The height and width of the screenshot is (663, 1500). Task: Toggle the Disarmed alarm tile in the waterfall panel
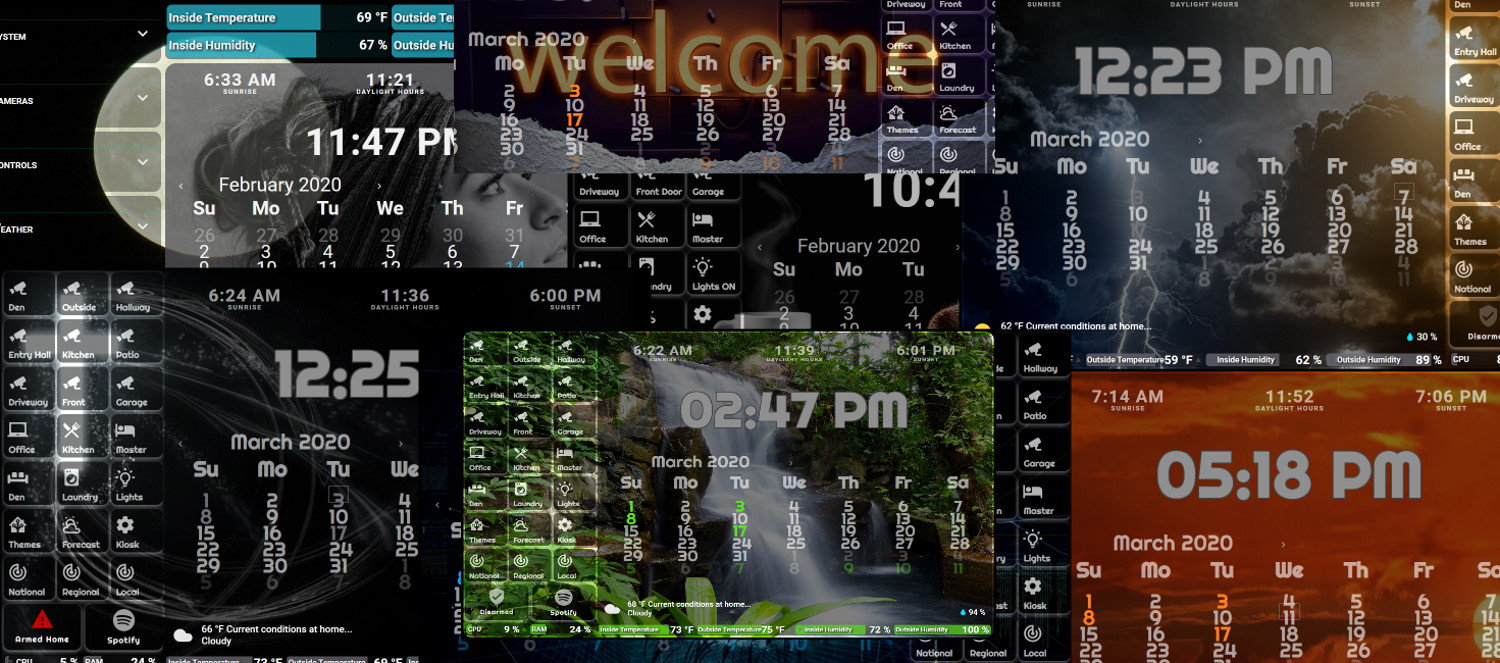(x=497, y=601)
